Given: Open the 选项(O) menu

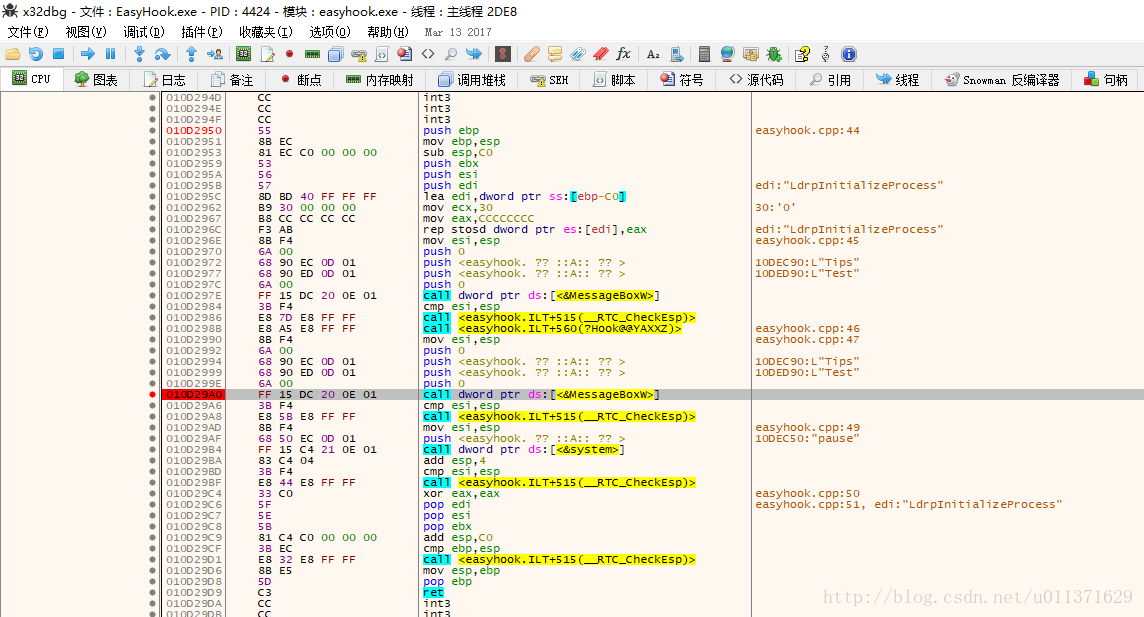Looking at the screenshot, I should [328, 31].
